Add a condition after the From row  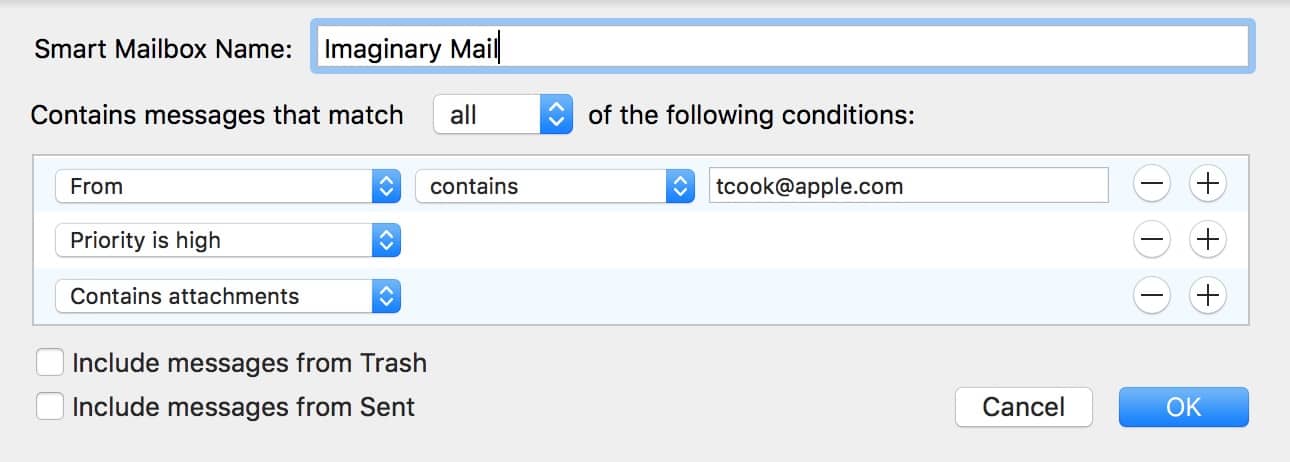tap(1208, 184)
